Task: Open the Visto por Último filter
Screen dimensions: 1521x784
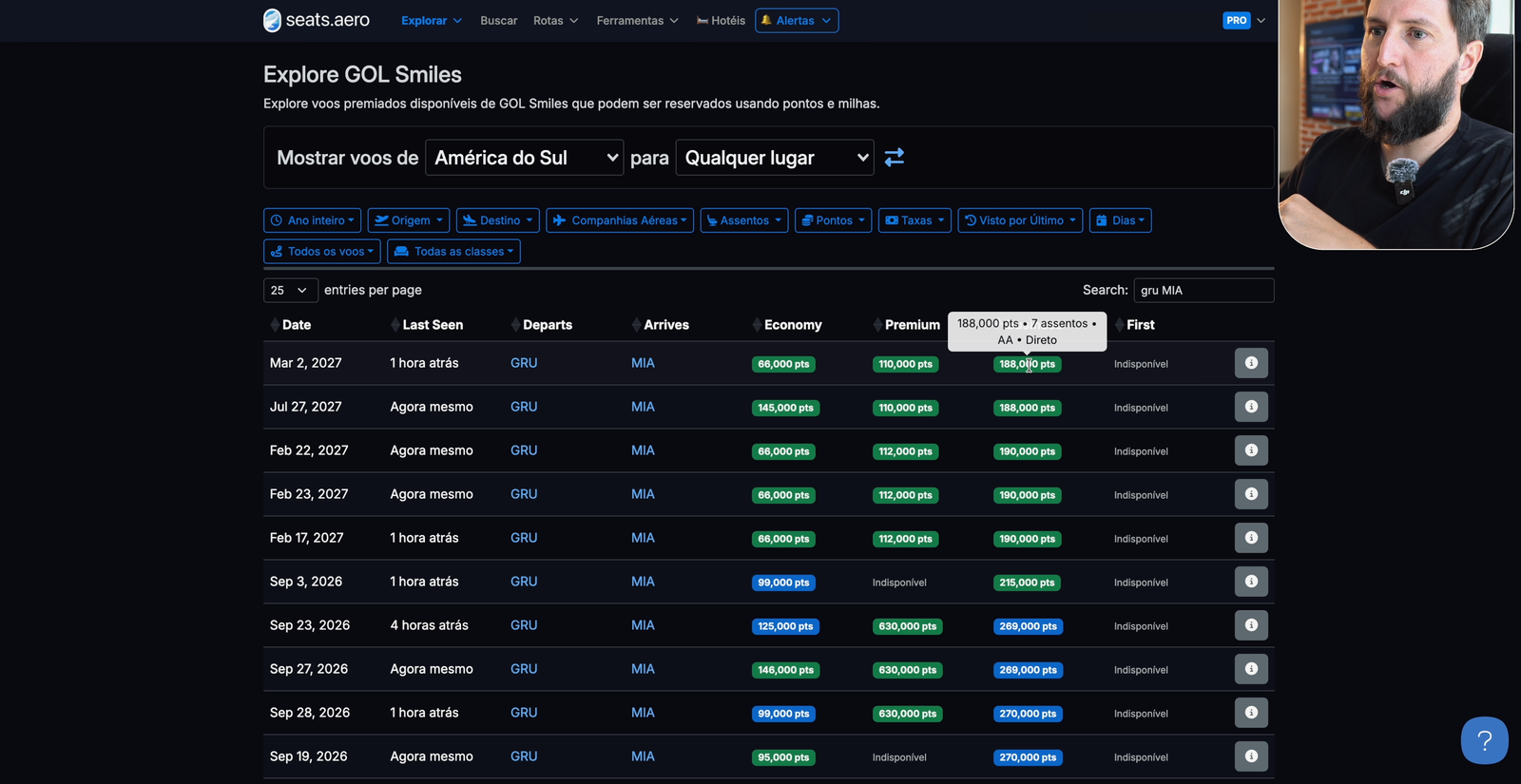Action: coord(1020,220)
